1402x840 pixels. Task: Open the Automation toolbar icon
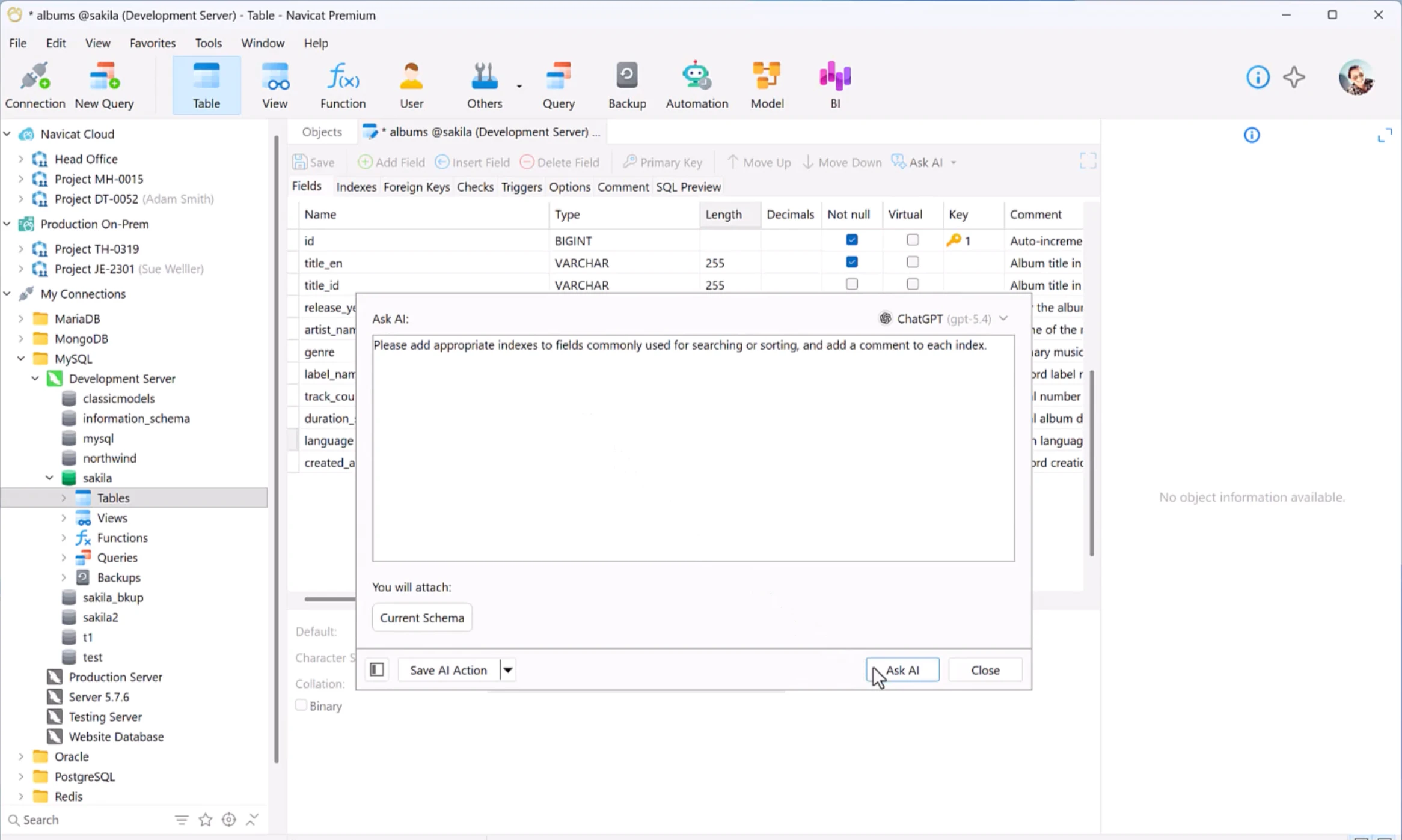(697, 85)
